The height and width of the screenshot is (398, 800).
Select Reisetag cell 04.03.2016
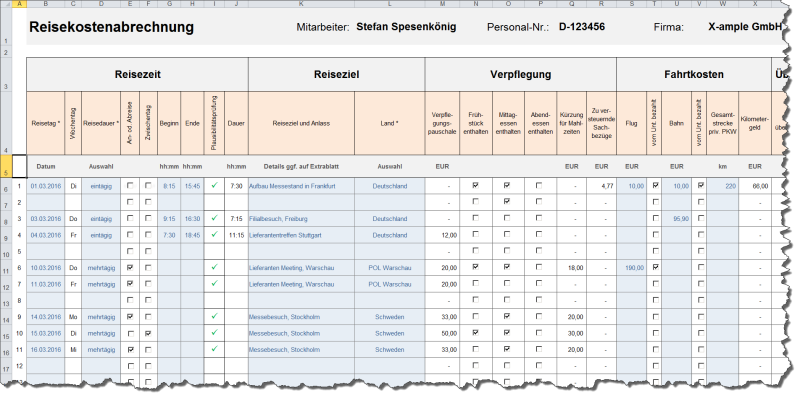45,235
